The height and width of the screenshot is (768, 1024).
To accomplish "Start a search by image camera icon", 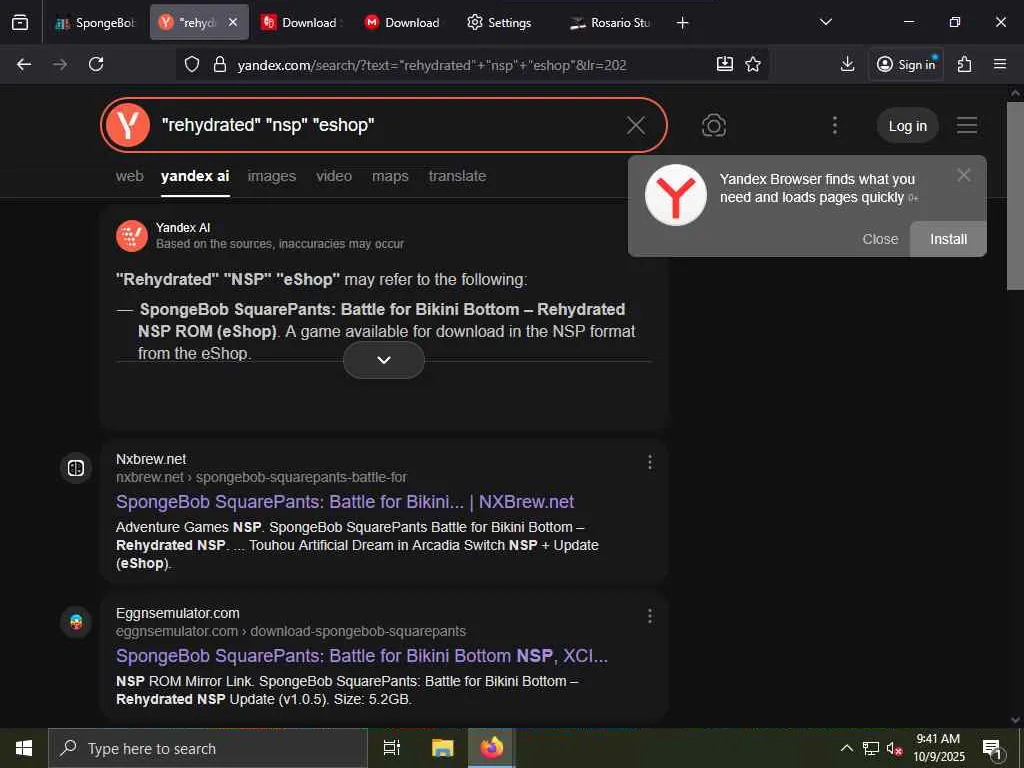I will pos(714,125).
